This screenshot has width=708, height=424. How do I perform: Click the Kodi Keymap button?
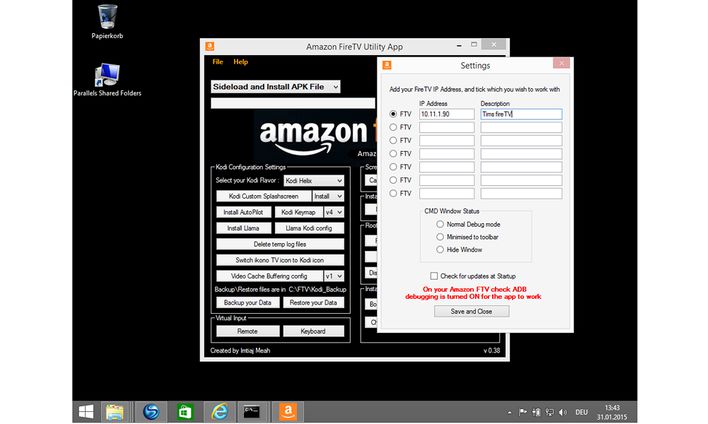pos(298,212)
